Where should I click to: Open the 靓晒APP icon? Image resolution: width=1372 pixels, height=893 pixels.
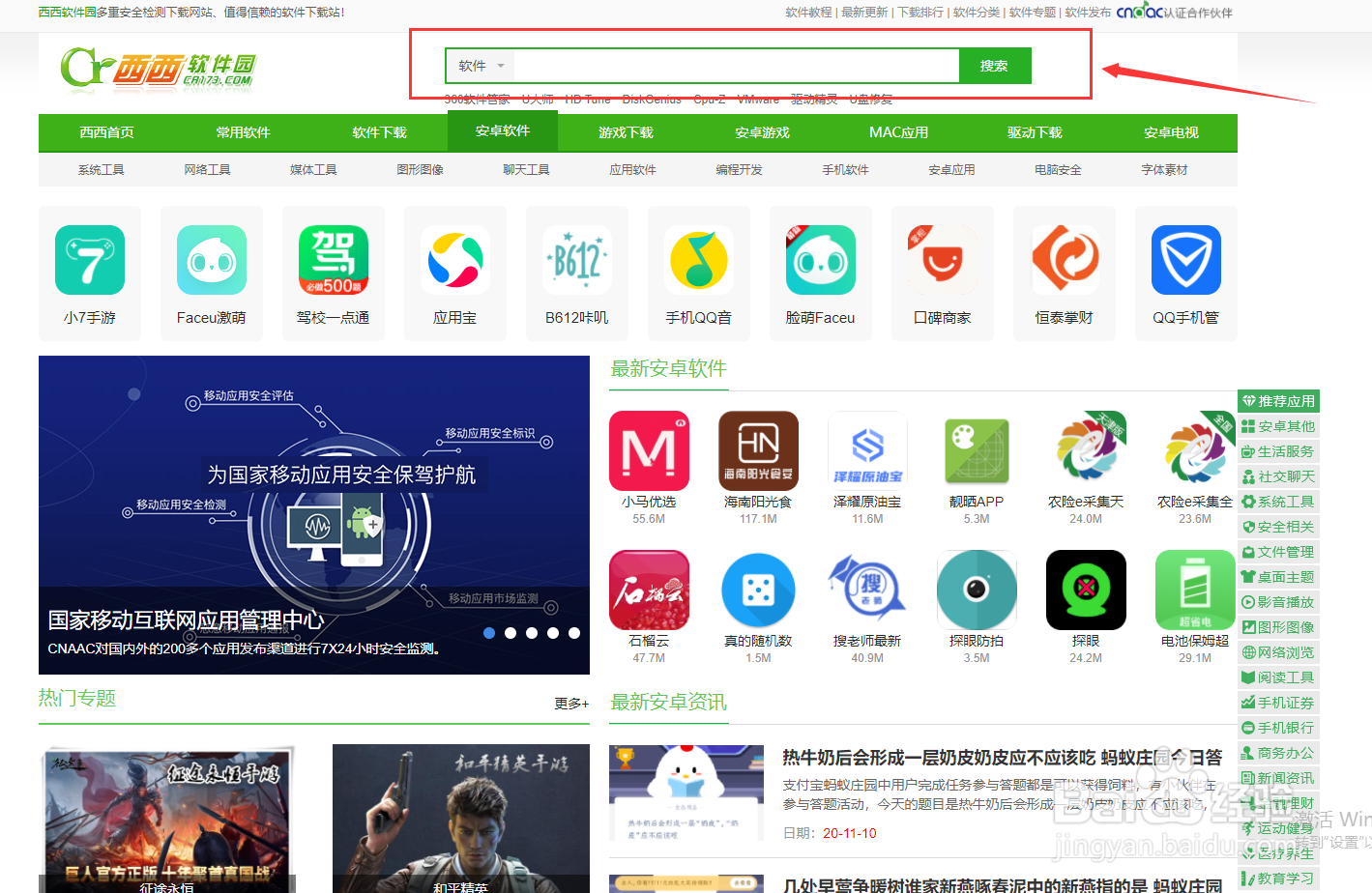click(x=977, y=451)
